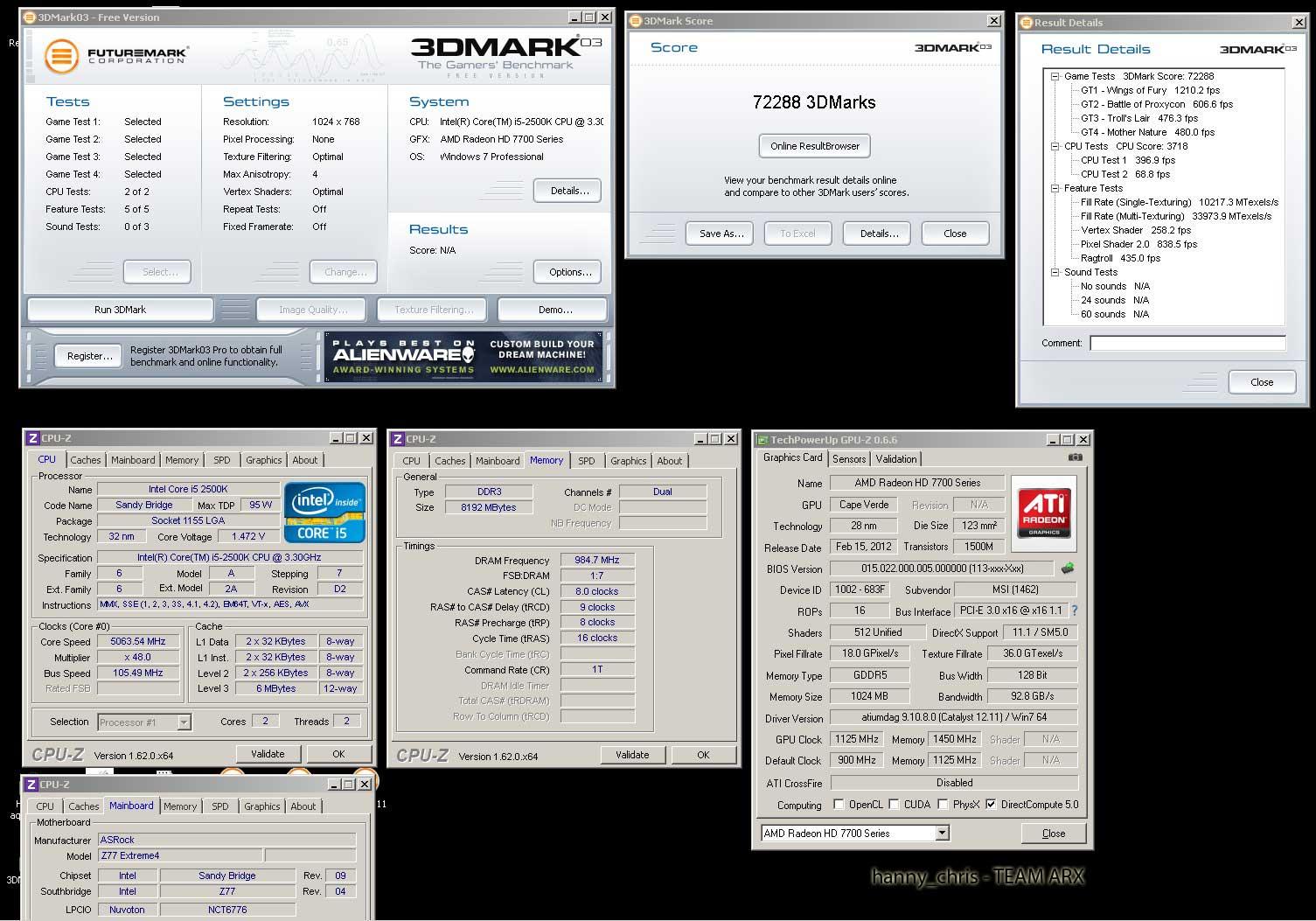1316x921 pixels.
Task: Click the Futuremark Corporation logo
Action: pos(116,57)
